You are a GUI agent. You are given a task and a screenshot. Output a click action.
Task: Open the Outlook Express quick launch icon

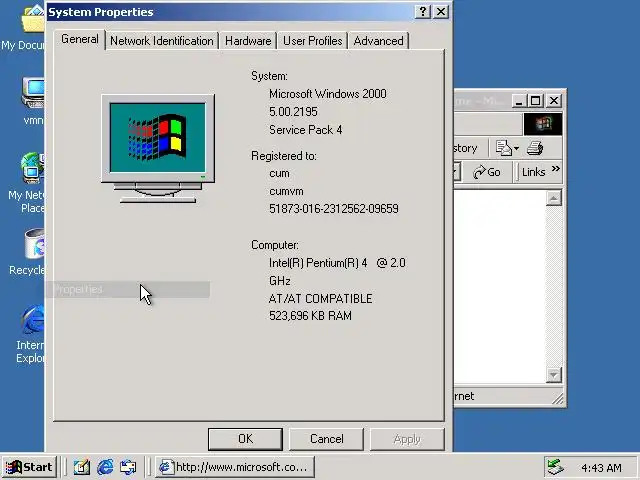pyautogui.click(x=128, y=467)
